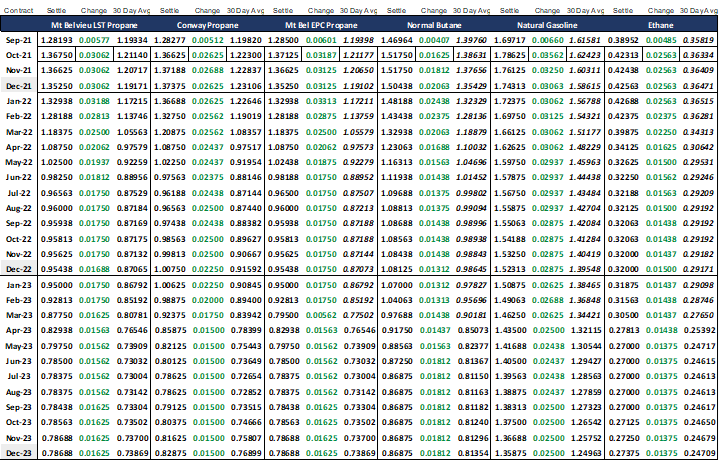The height and width of the screenshot is (461, 719).
Task: Select the Jan-23 contract row label
Action: (19, 285)
